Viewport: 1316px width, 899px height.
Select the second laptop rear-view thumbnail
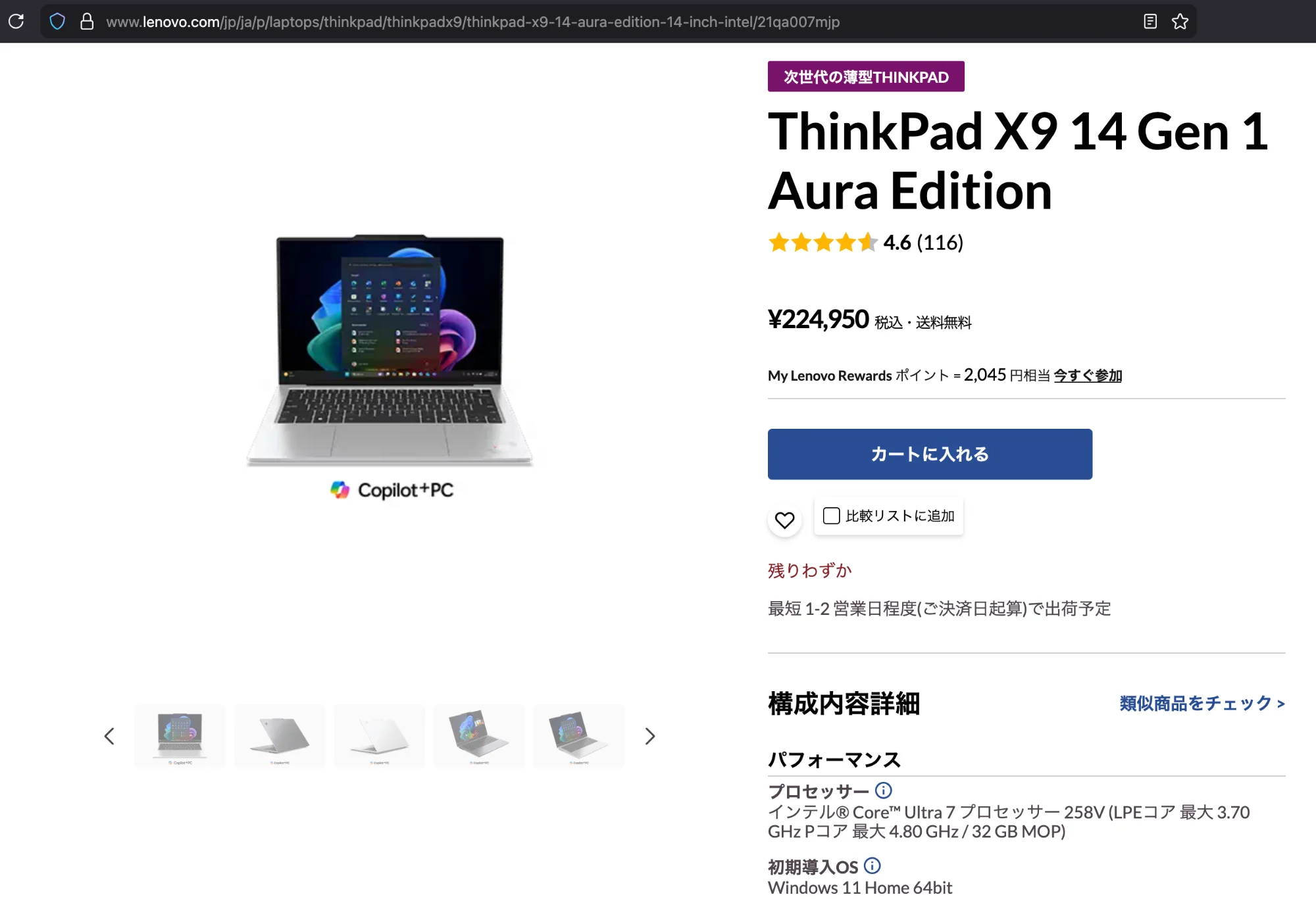click(280, 736)
